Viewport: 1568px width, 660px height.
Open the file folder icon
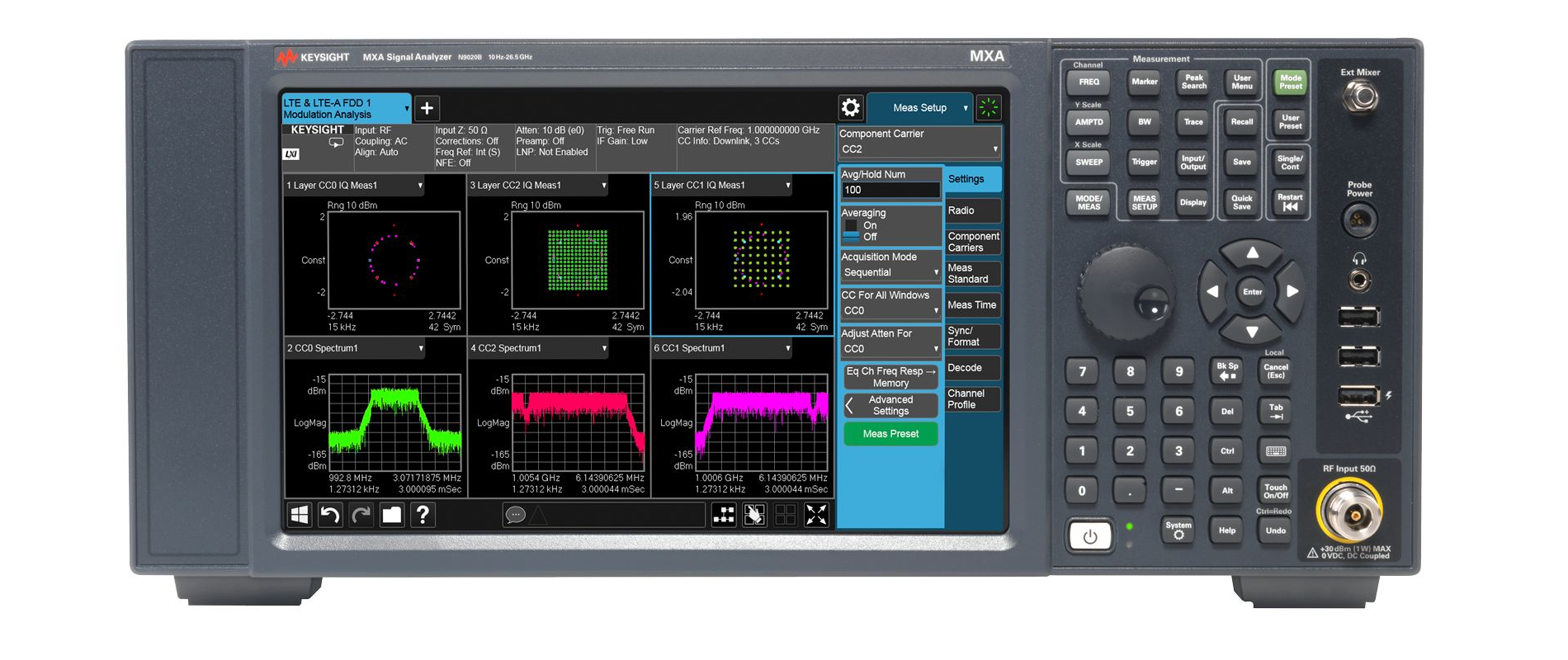pyautogui.click(x=391, y=516)
